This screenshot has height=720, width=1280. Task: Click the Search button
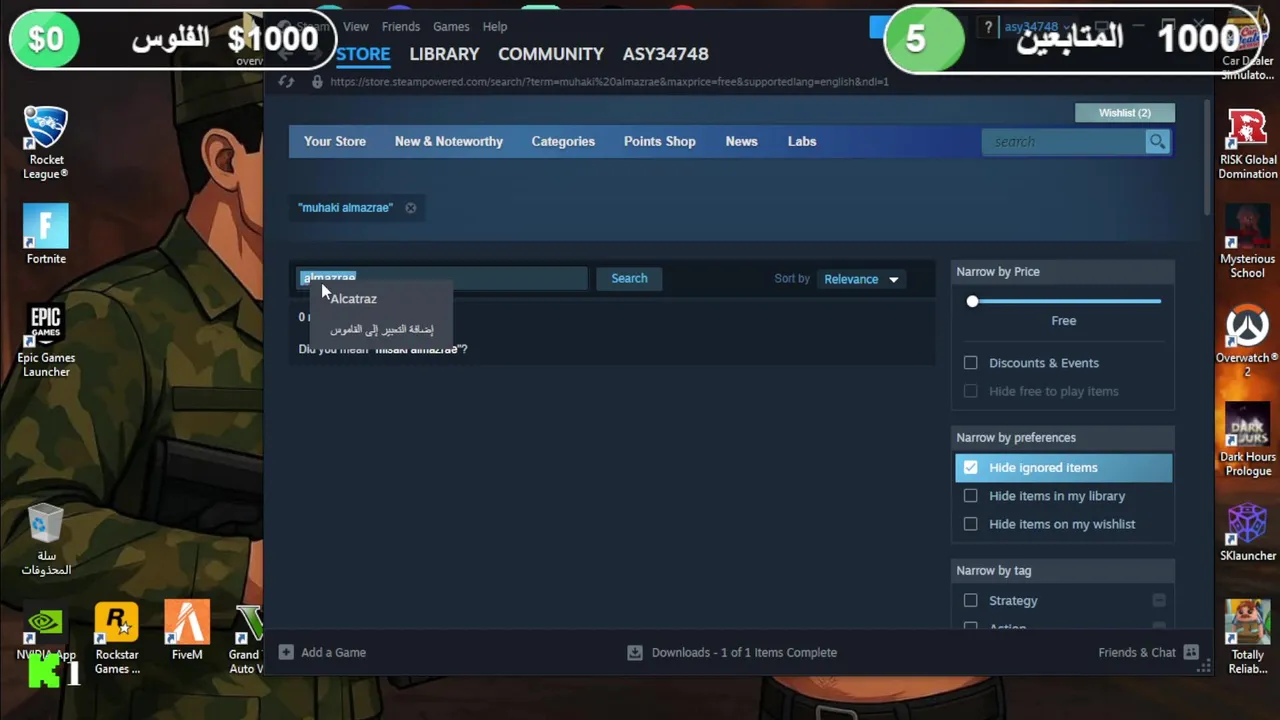pyautogui.click(x=629, y=279)
